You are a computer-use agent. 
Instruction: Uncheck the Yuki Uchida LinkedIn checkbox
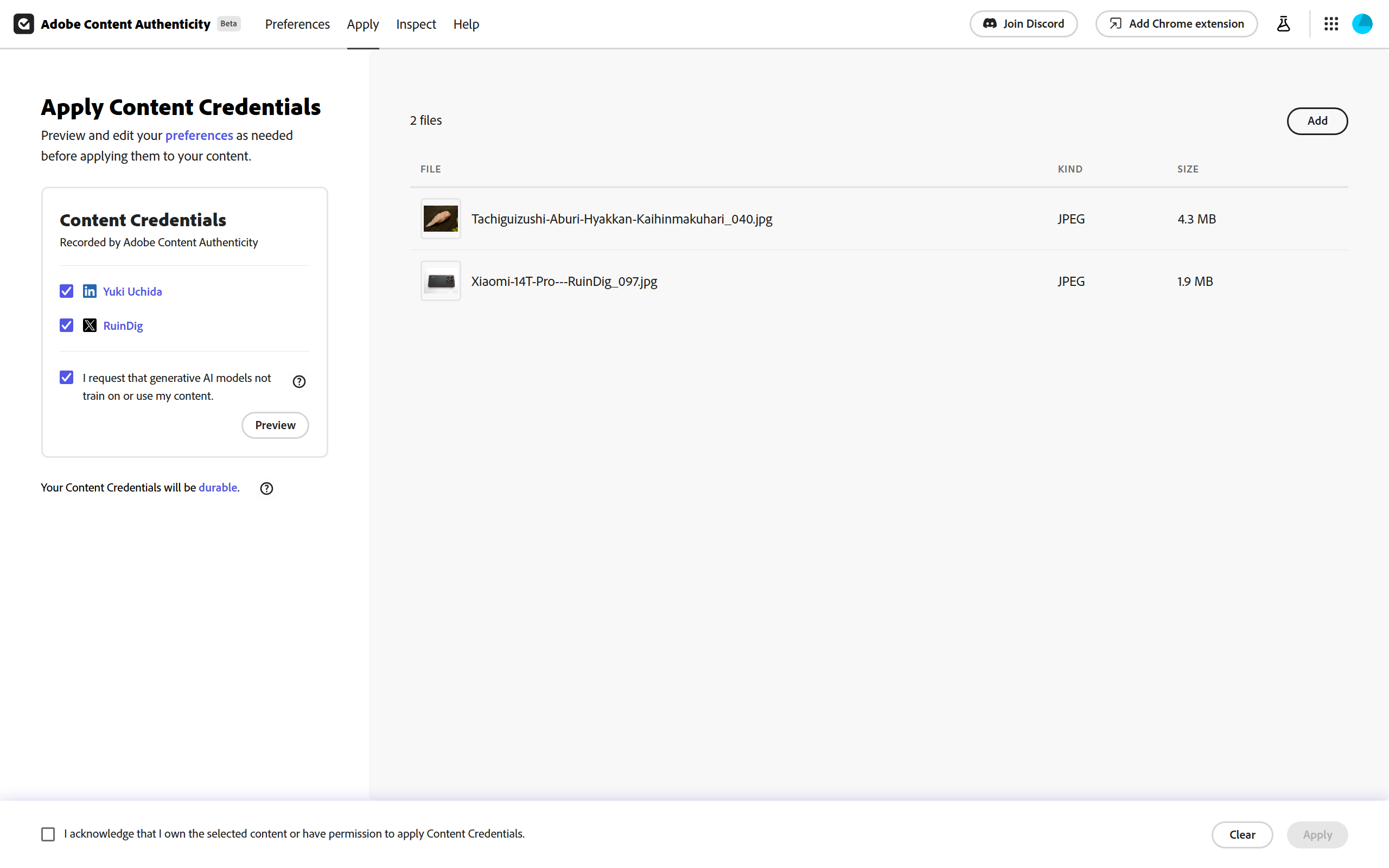pos(67,291)
